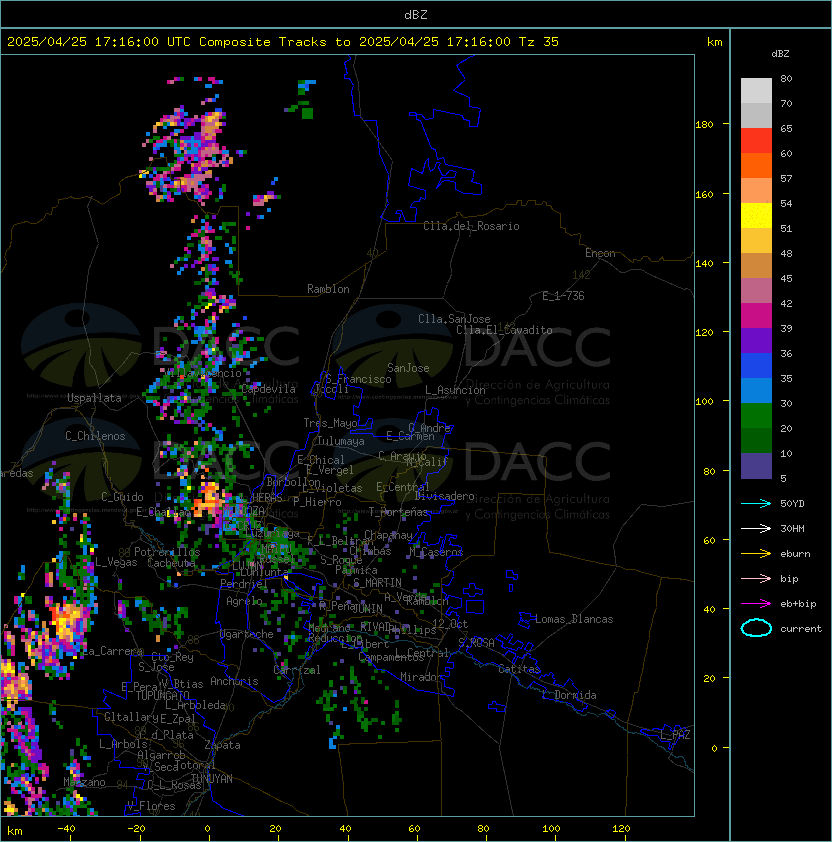Click the L_Dormida place label
Image resolution: width=832 pixels, height=842 pixels.
coord(569,695)
